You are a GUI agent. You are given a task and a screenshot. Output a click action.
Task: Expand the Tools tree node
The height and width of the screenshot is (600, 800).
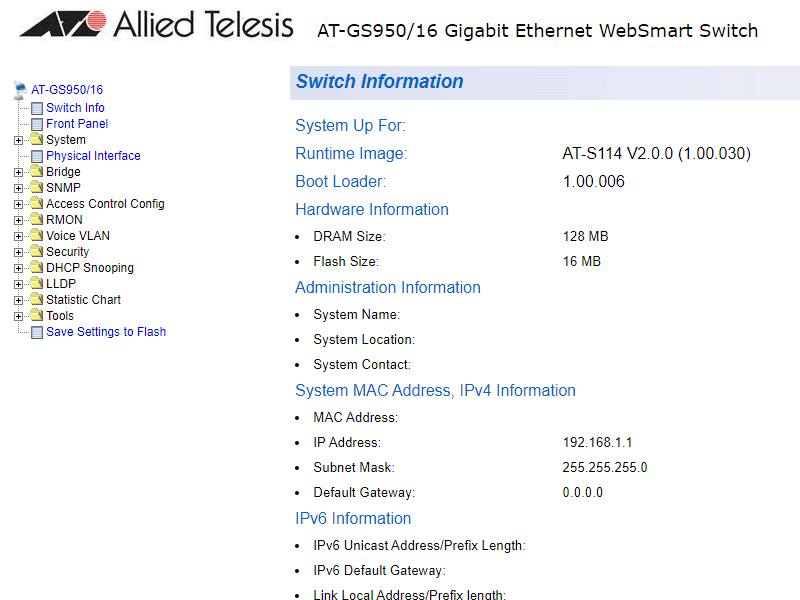[19, 316]
